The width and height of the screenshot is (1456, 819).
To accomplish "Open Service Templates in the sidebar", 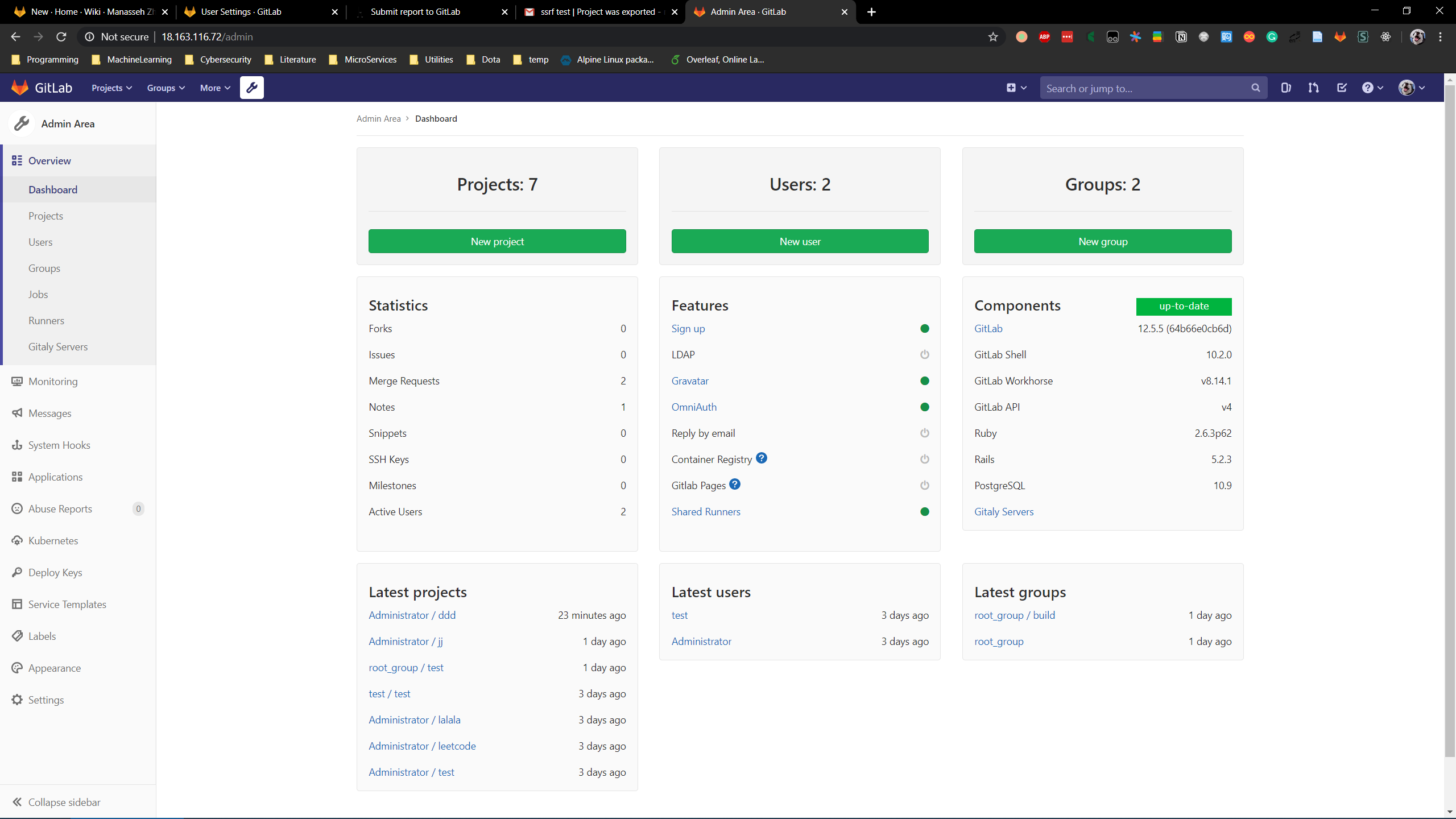I will pyautogui.click(x=78, y=605).
